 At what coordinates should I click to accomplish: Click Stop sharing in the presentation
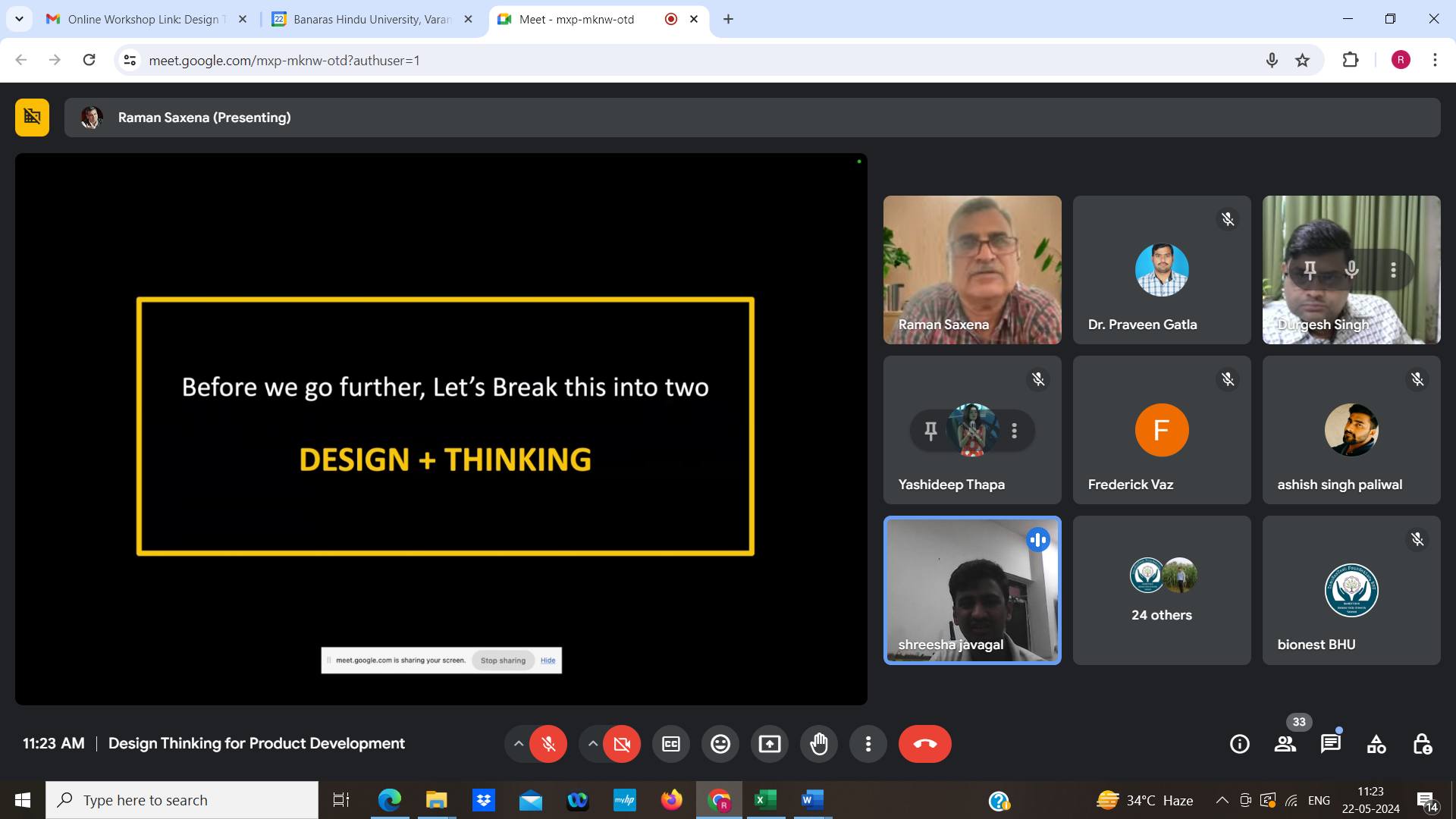(503, 661)
